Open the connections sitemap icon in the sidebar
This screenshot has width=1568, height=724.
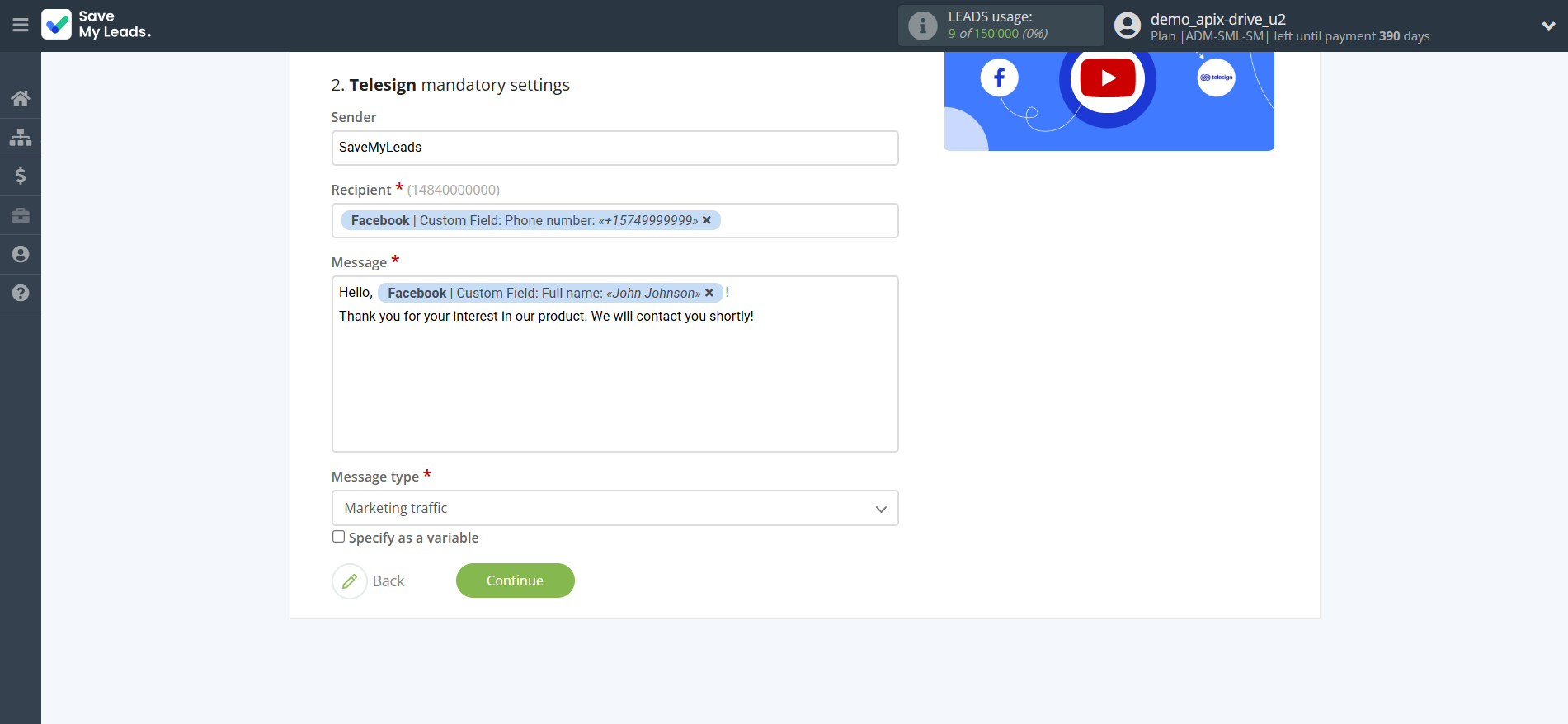(x=21, y=137)
